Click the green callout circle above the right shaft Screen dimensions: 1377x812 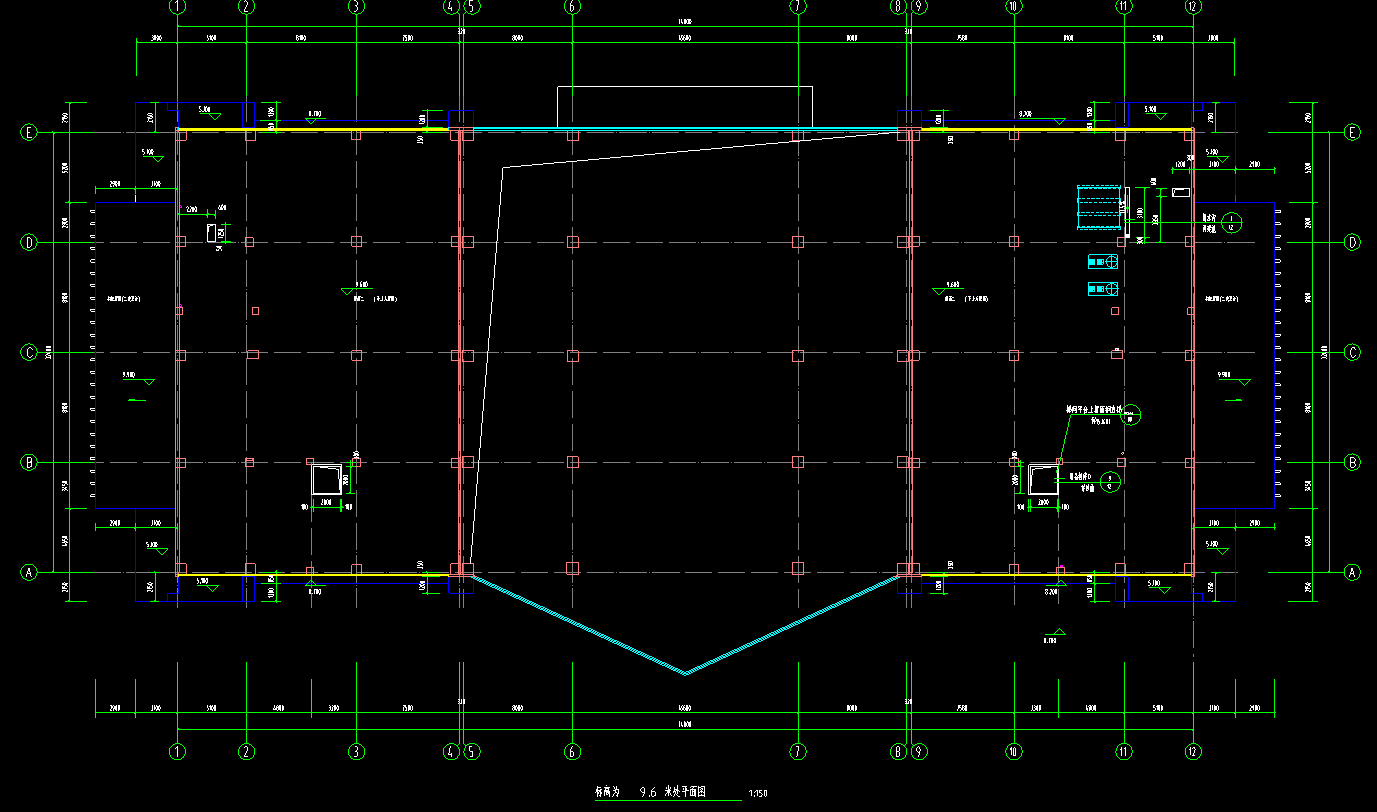1131,413
